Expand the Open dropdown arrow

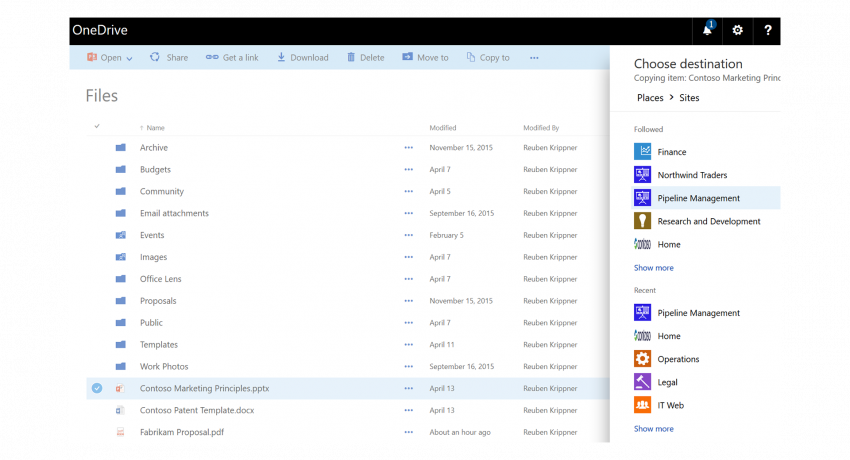point(129,59)
